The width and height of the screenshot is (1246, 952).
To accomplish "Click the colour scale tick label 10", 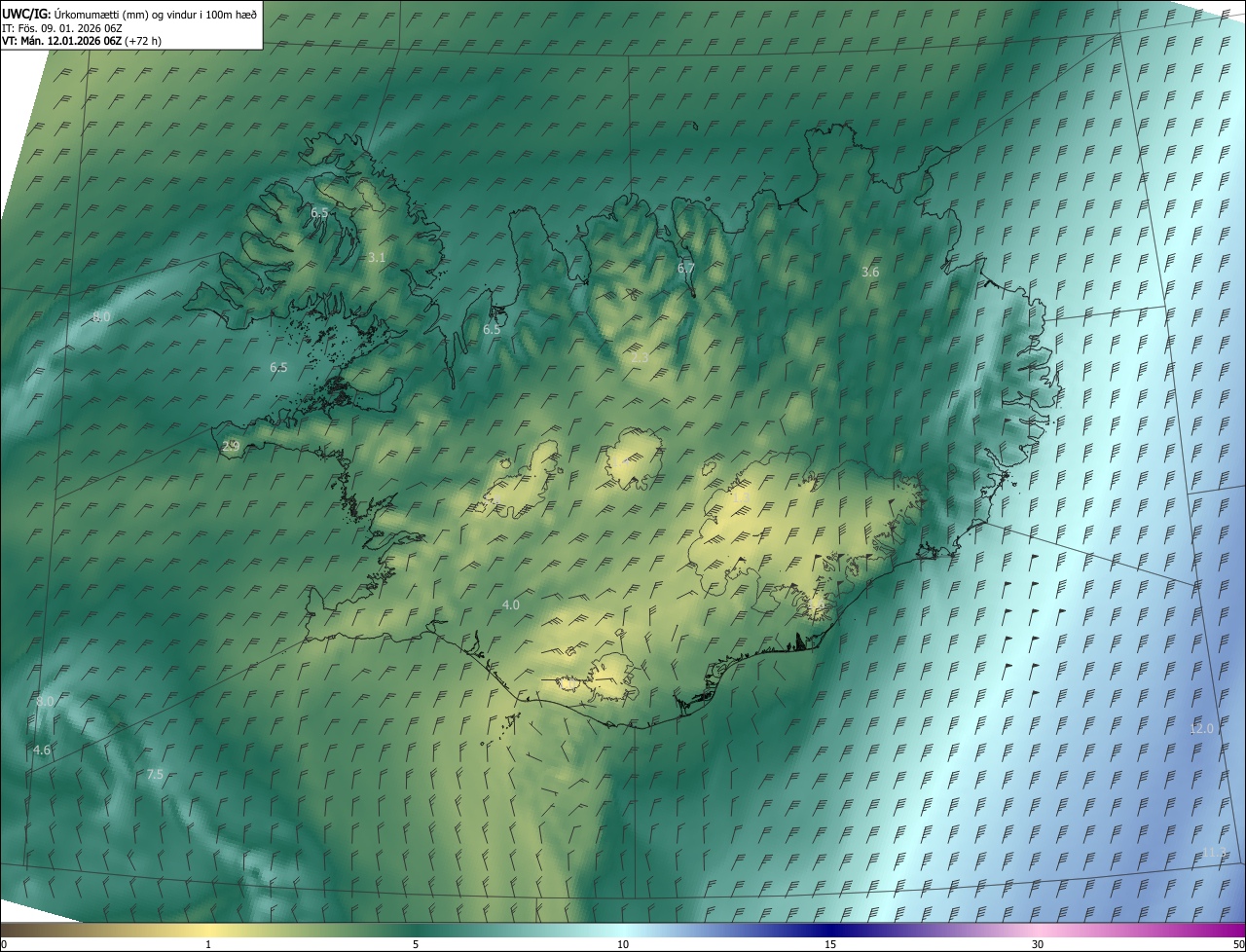I will (x=623, y=944).
